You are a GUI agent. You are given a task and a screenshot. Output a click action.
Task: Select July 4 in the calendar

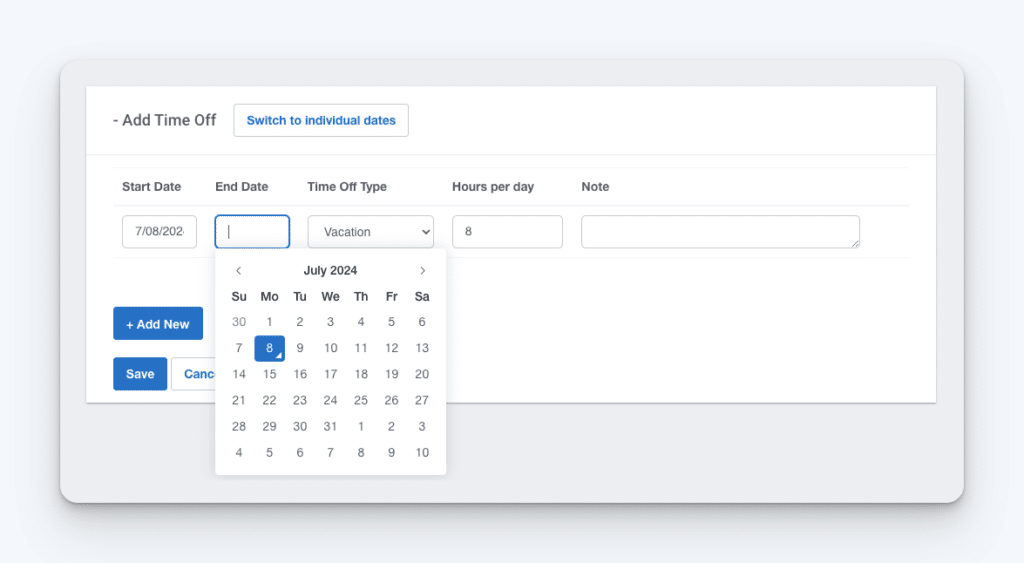pyautogui.click(x=360, y=322)
